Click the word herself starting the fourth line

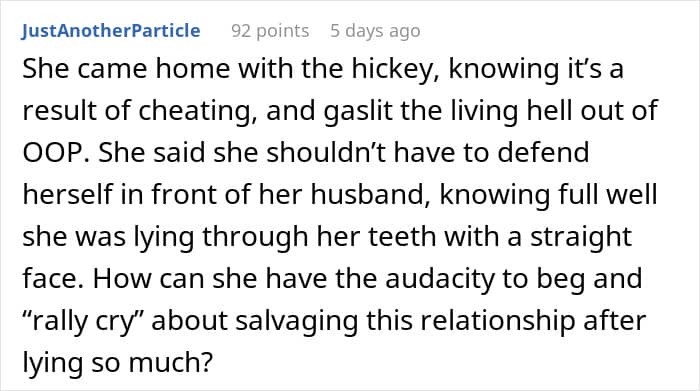[67, 195]
